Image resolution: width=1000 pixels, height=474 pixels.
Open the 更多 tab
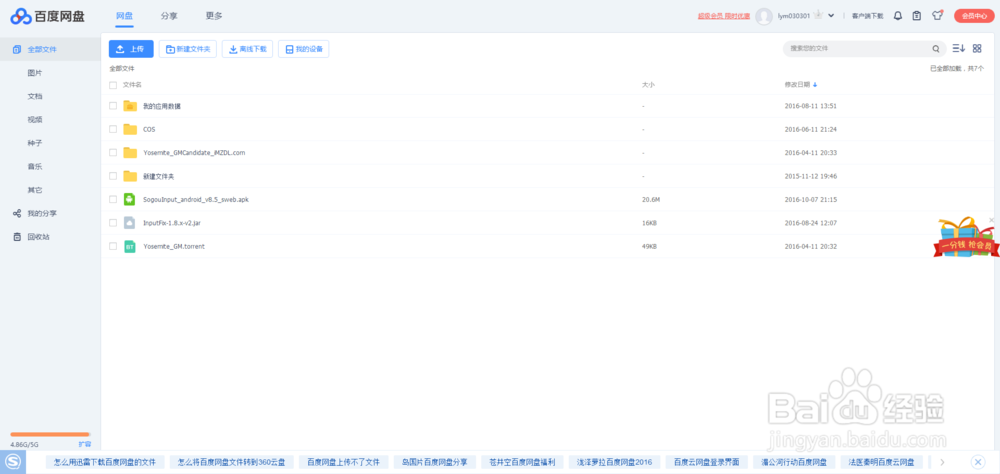click(x=214, y=16)
